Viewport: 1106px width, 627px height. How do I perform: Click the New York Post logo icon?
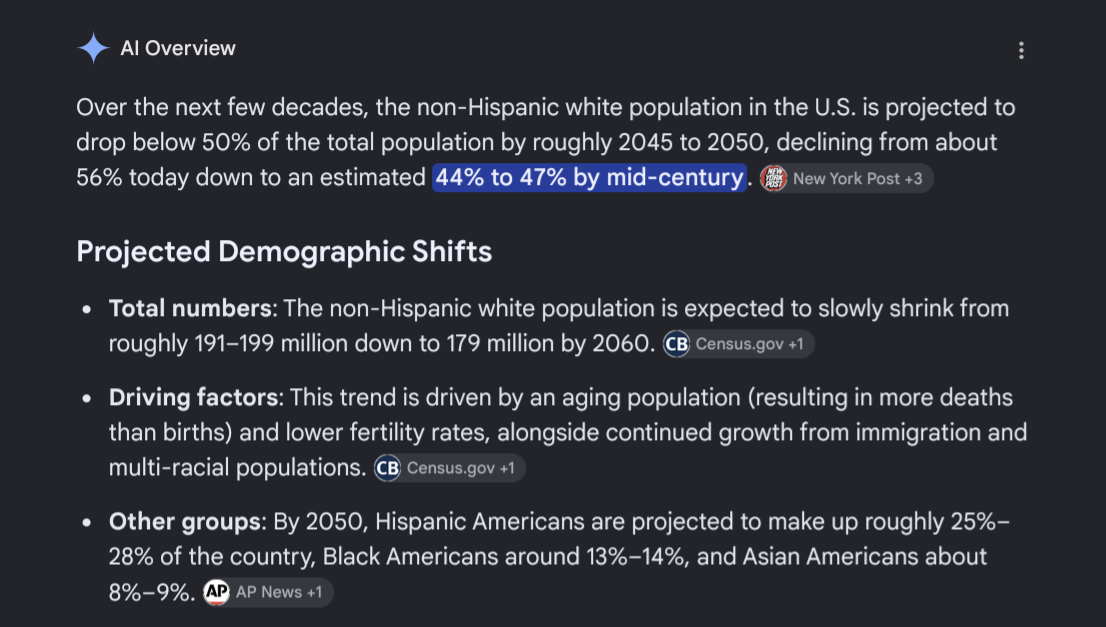coord(774,178)
